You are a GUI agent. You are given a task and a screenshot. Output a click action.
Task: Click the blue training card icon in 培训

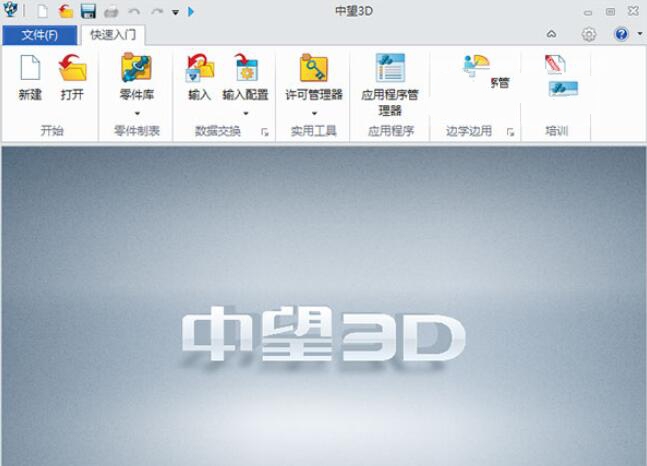pyautogui.click(x=563, y=89)
